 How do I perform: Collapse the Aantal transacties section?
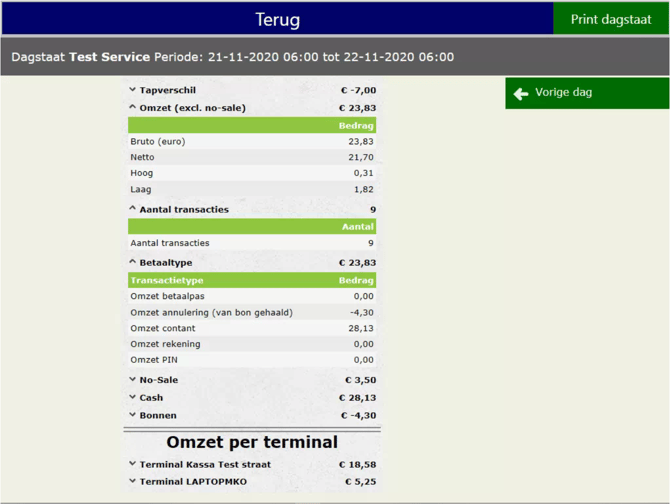pos(133,209)
